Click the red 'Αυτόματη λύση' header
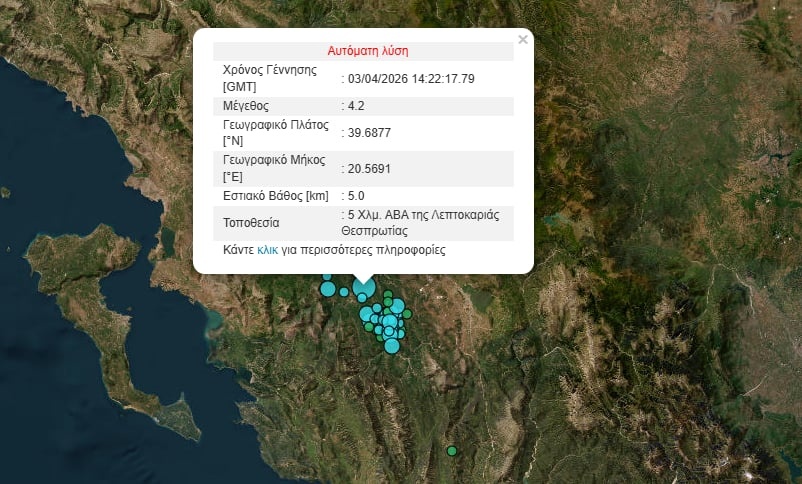The width and height of the screenshot is (802, 484). point(368,50)
